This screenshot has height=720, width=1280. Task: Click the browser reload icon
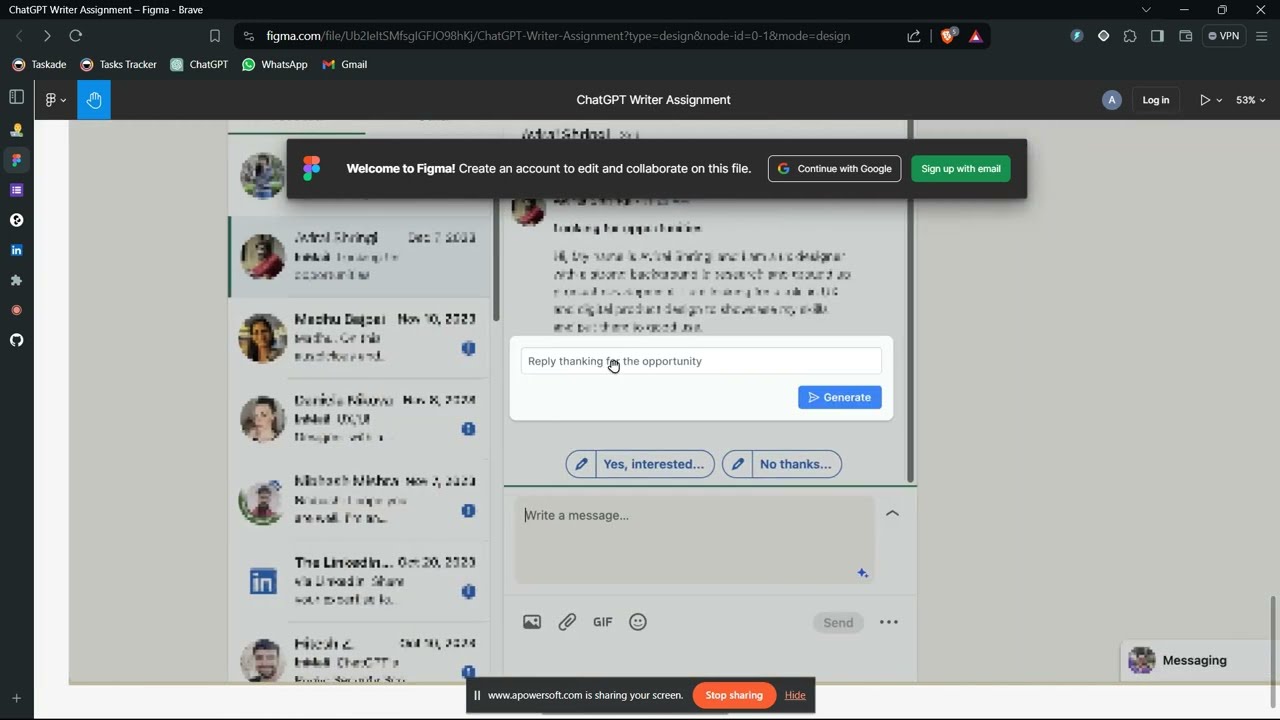[75, 36]
